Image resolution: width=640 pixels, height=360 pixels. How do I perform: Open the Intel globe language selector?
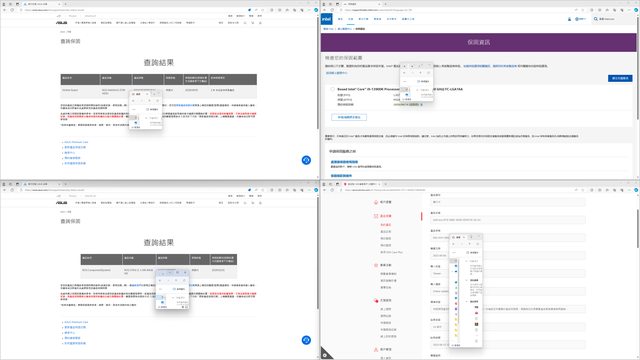click(x=577, y=19)
